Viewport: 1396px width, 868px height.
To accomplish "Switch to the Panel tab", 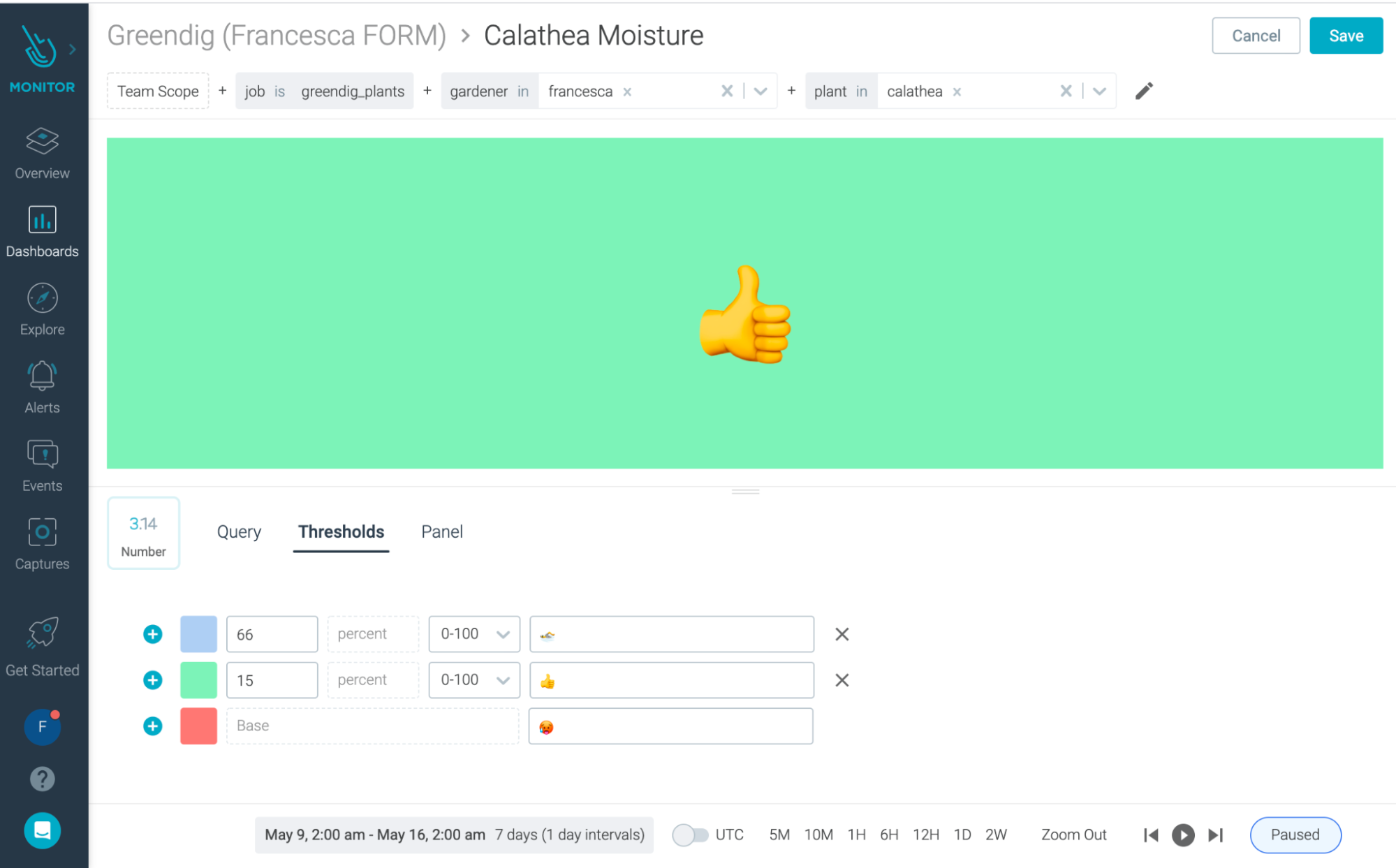I will 441,532.
